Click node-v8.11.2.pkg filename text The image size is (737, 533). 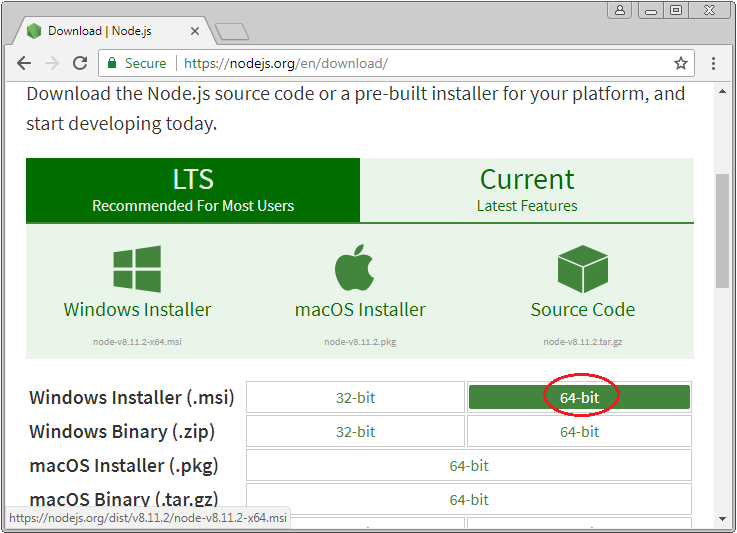tap(360, 342)
